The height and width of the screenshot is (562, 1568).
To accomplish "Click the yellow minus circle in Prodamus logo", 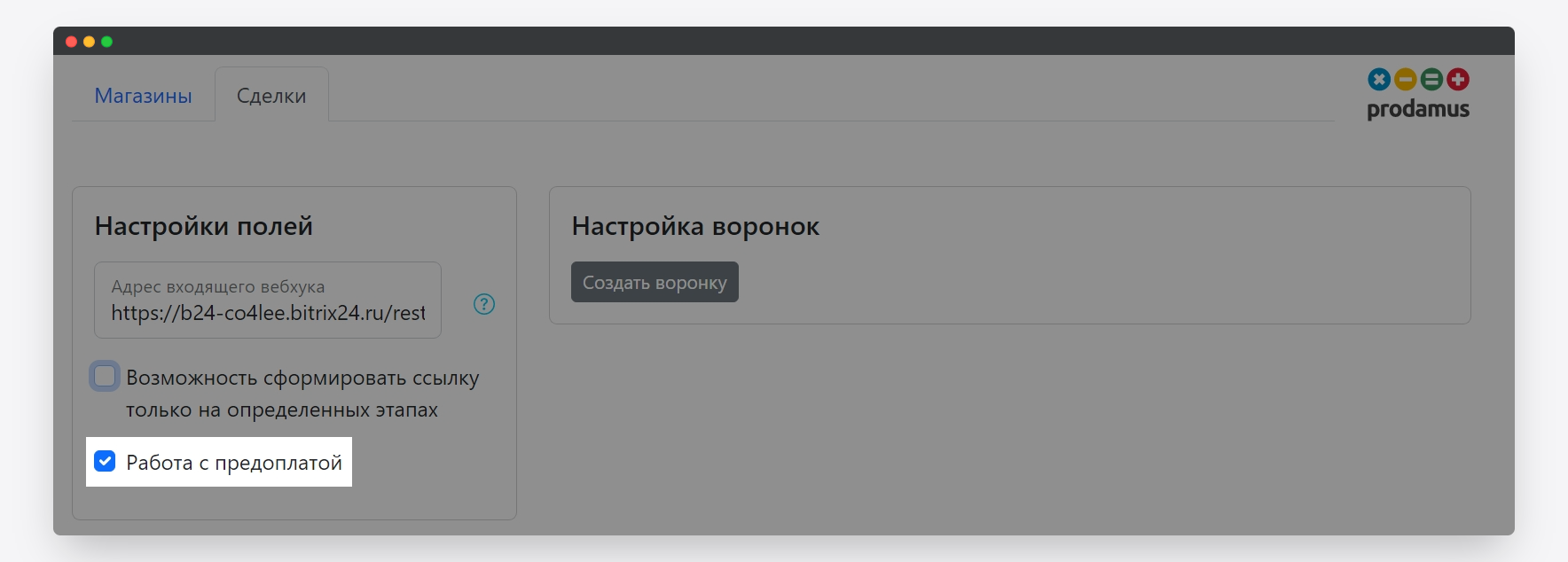I will tap(1405, 80).
